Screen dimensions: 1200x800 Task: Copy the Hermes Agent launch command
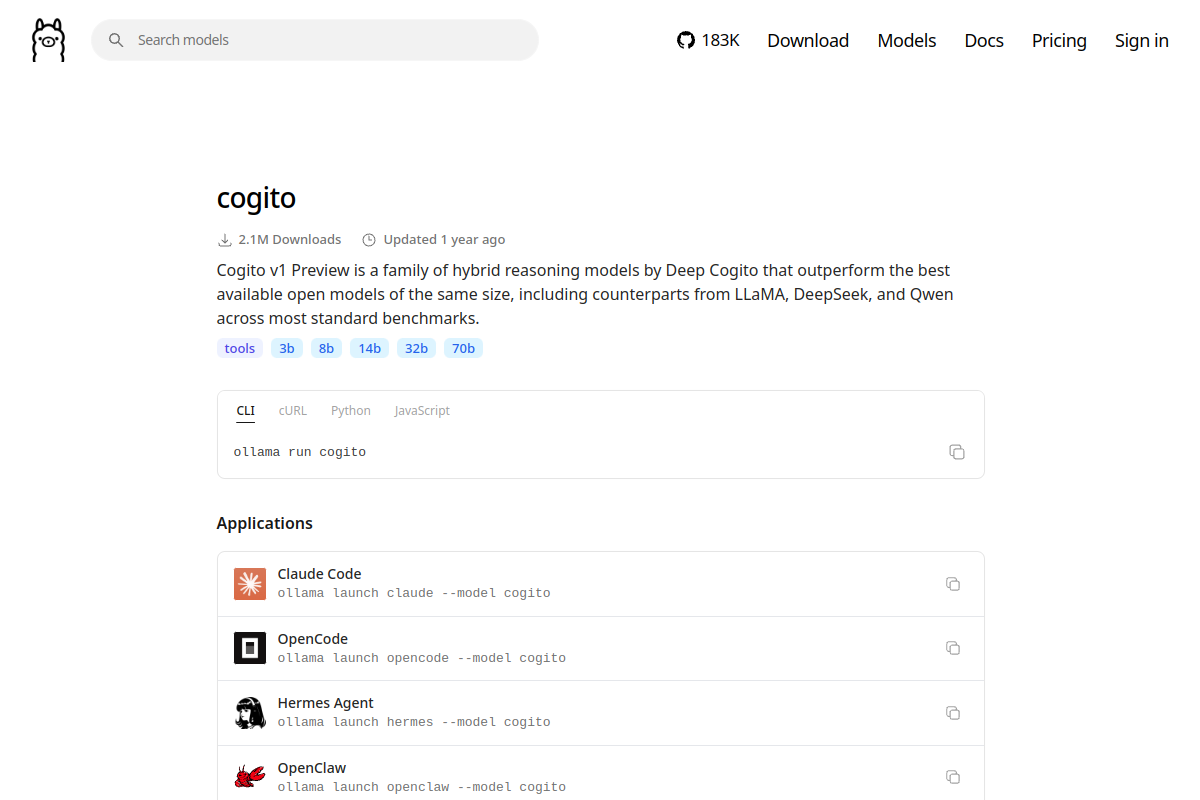coord(953,713)
